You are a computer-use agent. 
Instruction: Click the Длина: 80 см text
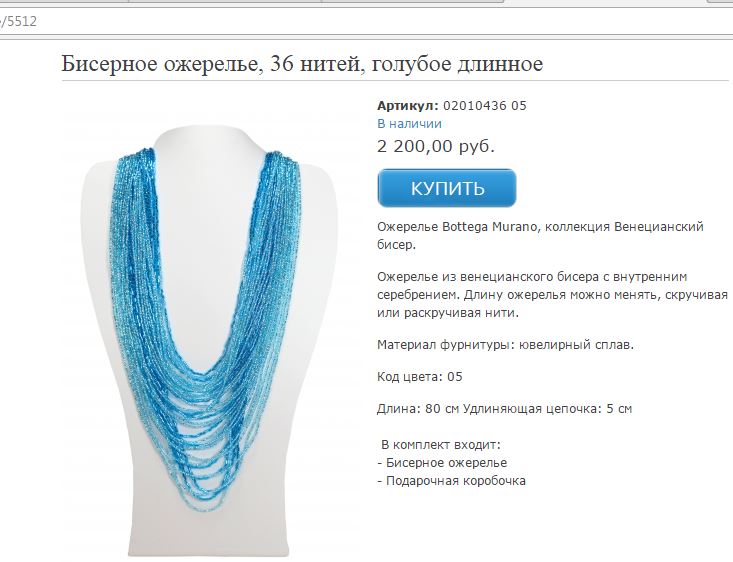[418, 409]
